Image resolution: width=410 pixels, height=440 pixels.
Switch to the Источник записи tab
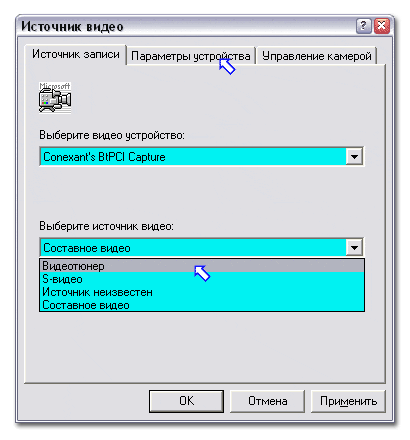tap(76, 54)
